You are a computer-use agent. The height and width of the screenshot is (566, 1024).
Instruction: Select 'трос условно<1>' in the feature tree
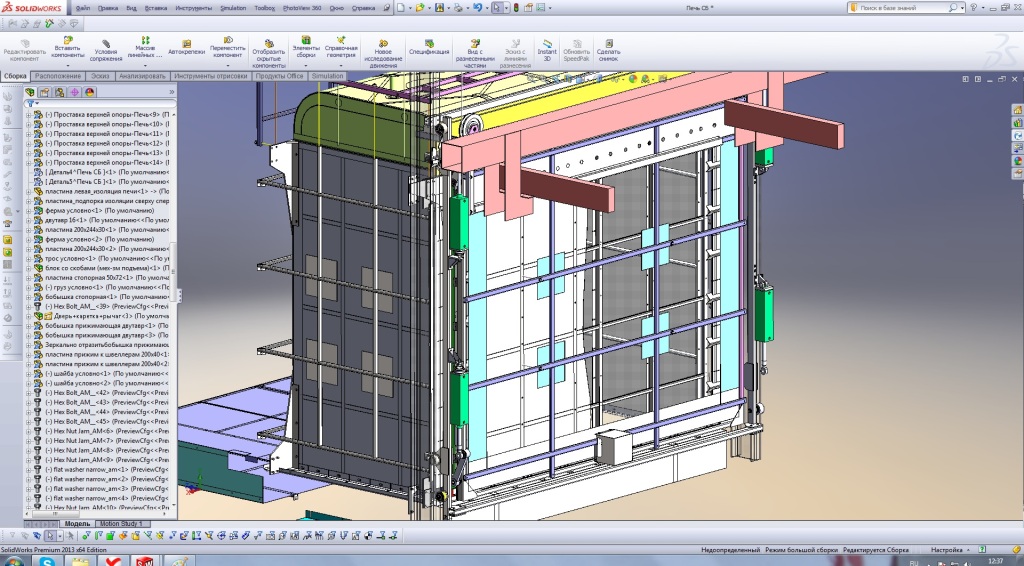(x=68, y=258)
